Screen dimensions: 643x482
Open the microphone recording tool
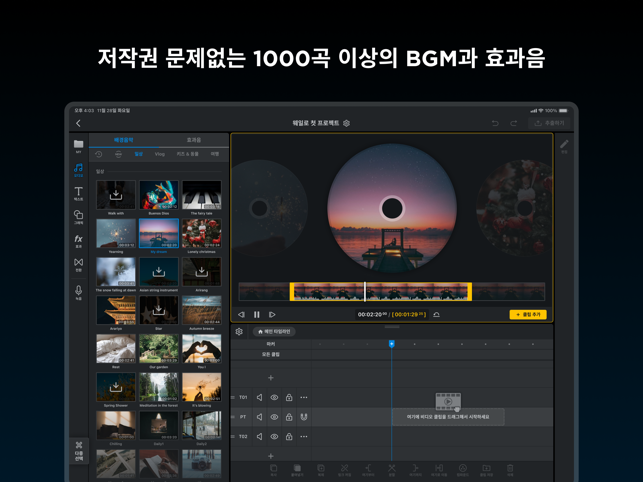[78, 292]
